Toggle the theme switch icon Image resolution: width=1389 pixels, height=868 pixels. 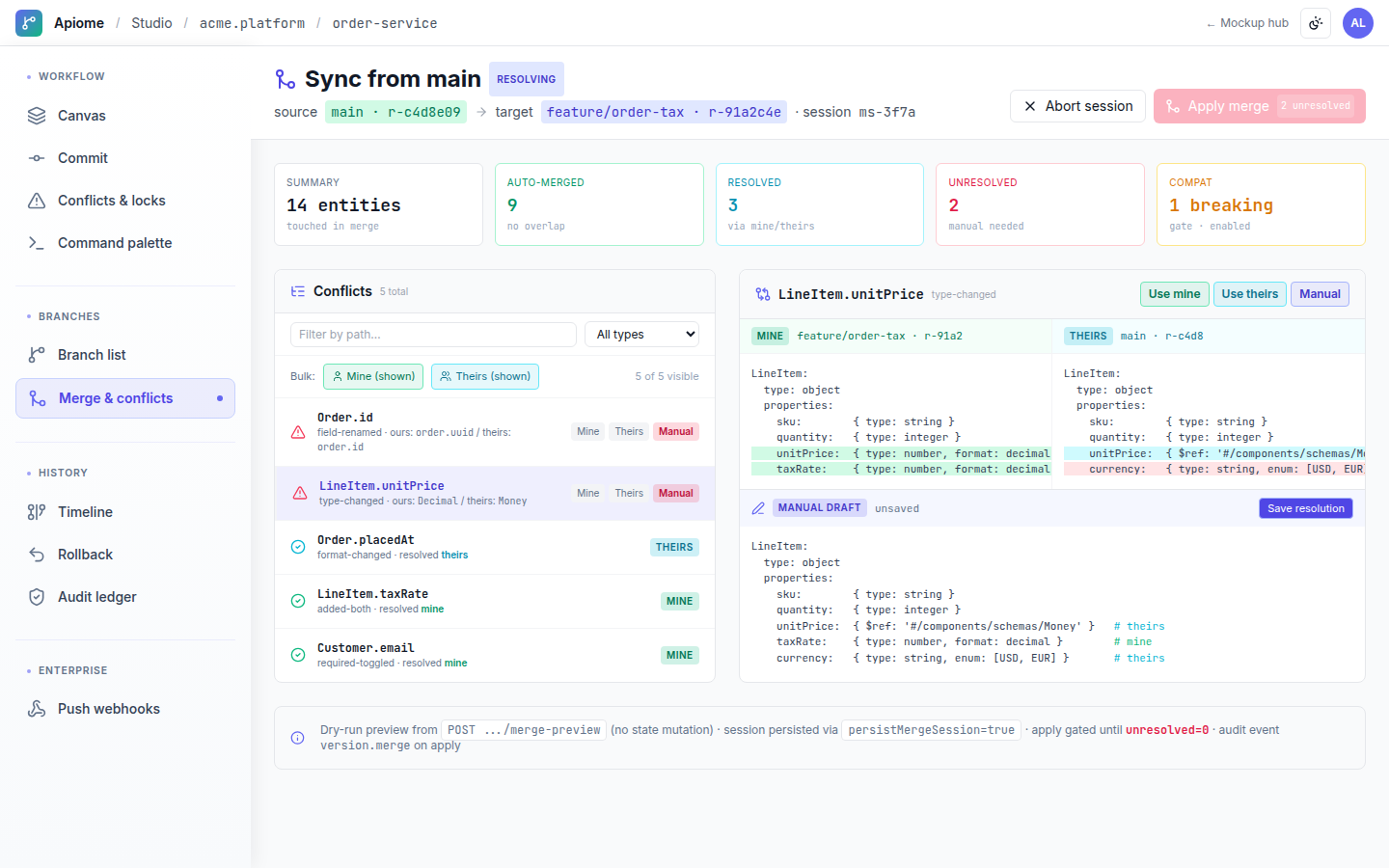click(x=1316, y=23)
